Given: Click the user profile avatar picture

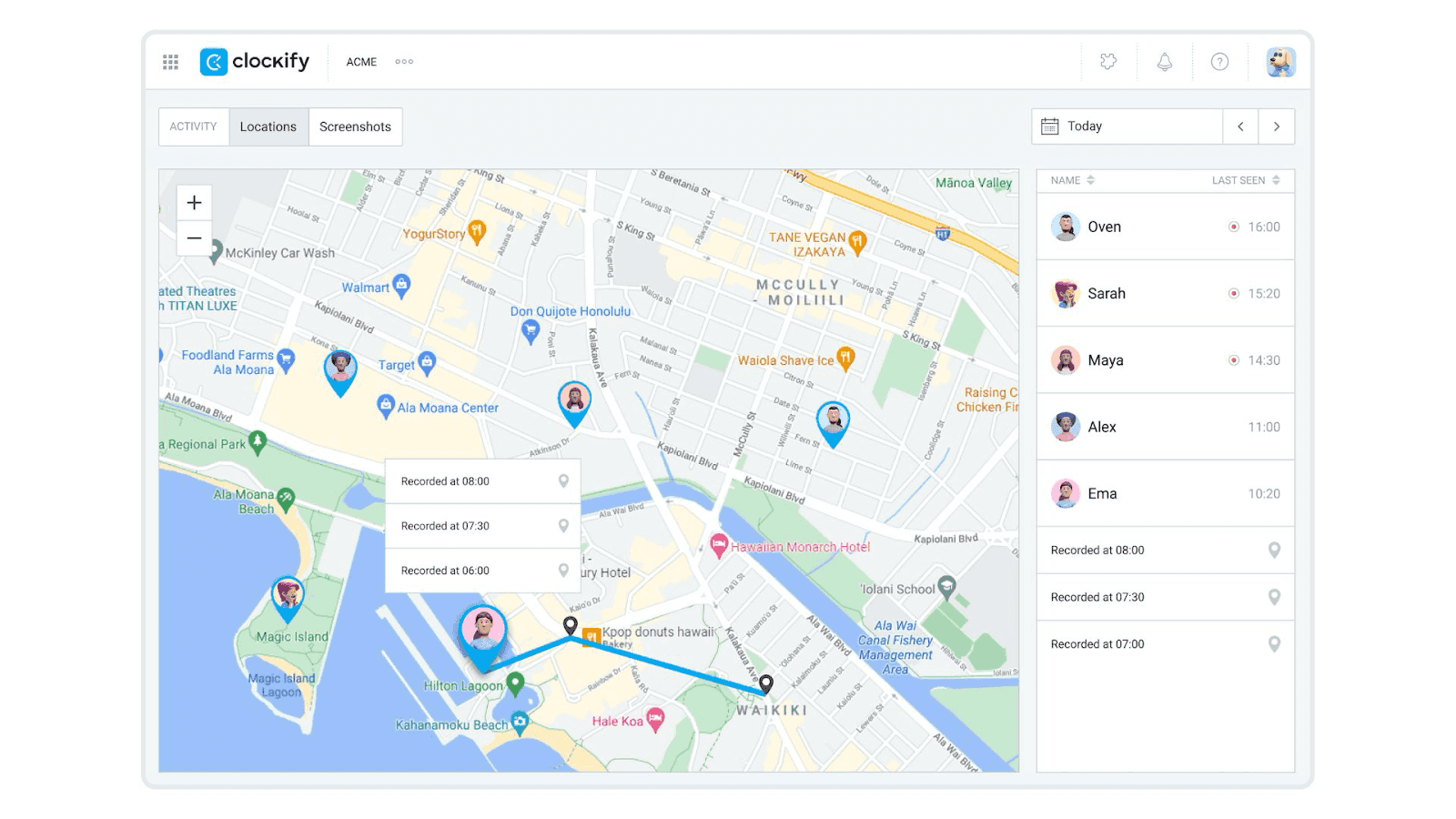Looking at the screenshot, I should click(1280, 62).
